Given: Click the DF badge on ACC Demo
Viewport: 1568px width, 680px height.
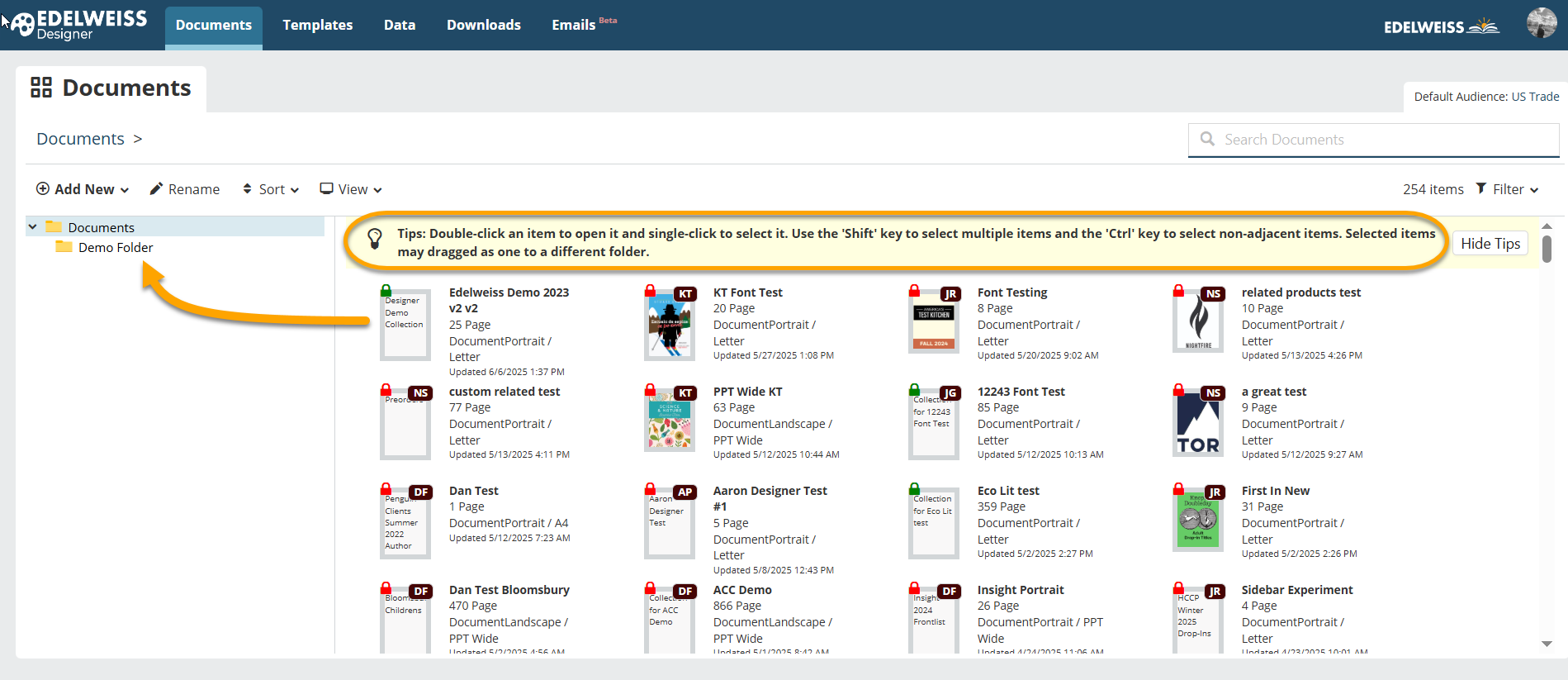Looking at the screenshot, I should coord(685,591).
